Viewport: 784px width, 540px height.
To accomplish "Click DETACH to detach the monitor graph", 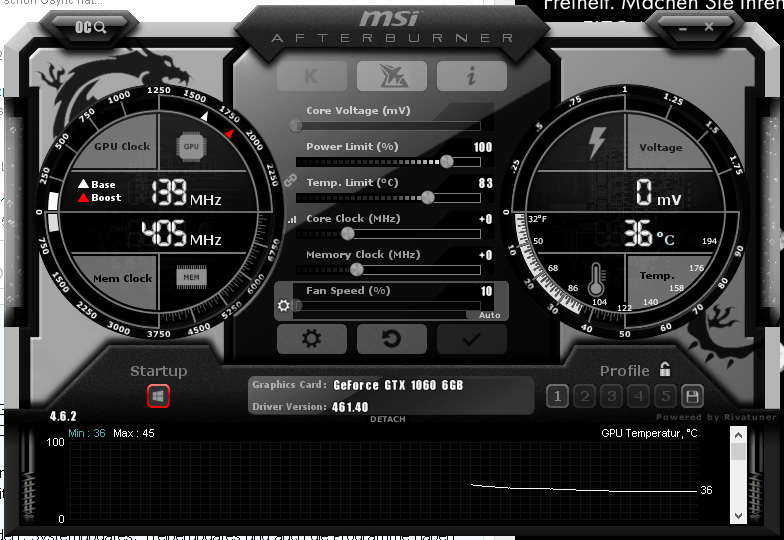I will tap(388, 419).
